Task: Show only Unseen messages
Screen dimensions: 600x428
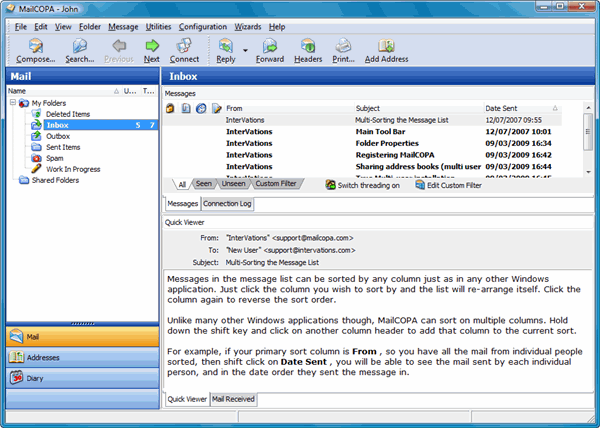Action: (x=232, y=185)
